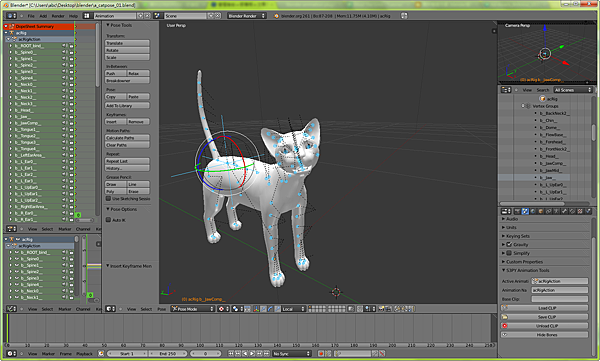Click the red auto-keyframe record button
This screenshot has height=361, width=600.
point(321,354)
